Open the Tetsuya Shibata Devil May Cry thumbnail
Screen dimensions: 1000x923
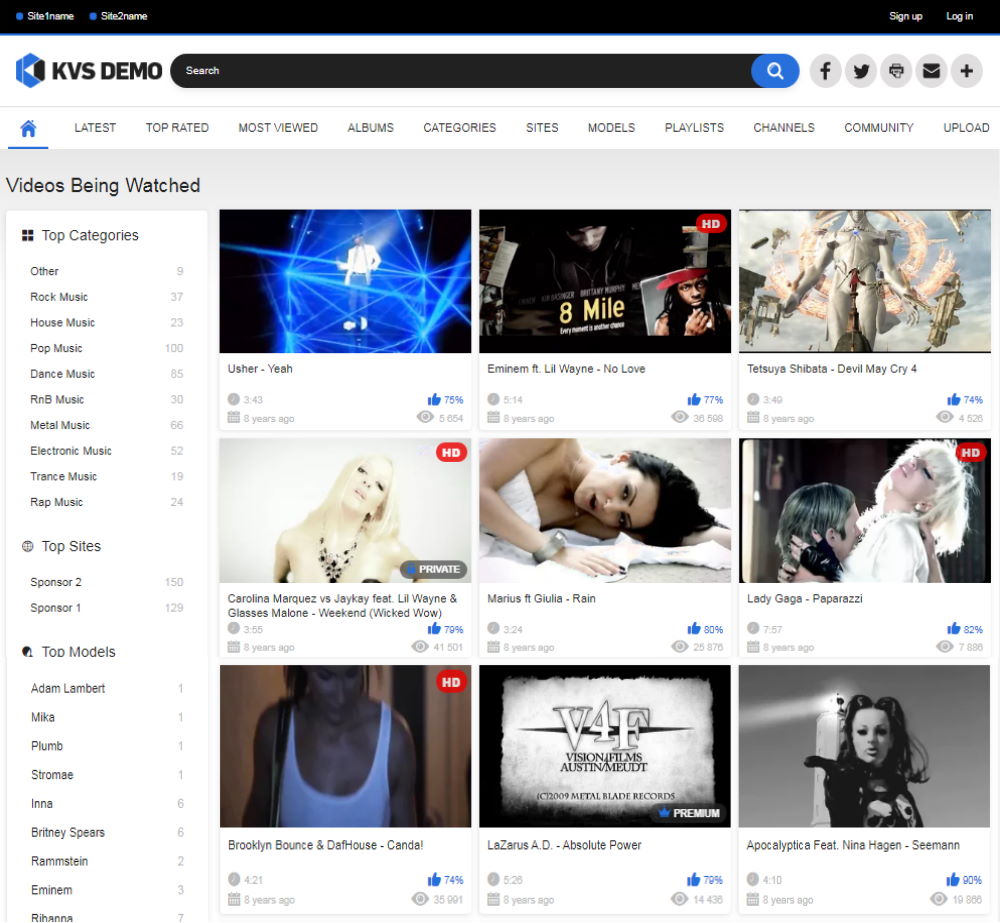pyautogui.click(x=865, y=281)
